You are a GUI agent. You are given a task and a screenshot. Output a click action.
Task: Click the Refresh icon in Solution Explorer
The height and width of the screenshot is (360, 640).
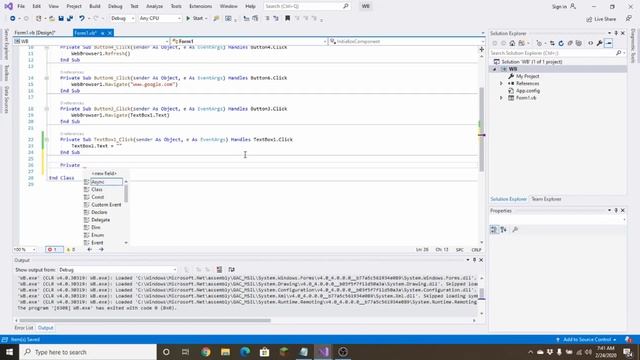[561, 43]
